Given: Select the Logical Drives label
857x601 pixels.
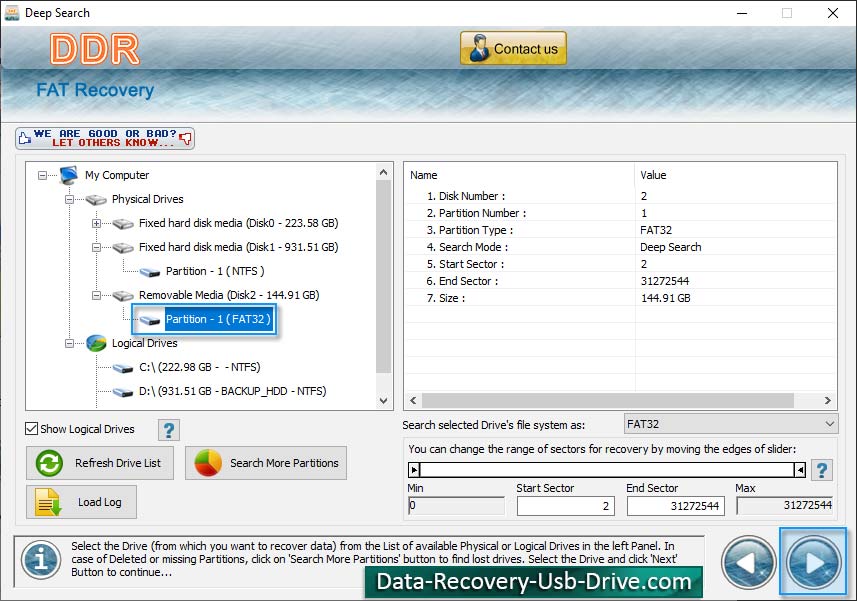Looking at the screenshot, I should [145, 343].
